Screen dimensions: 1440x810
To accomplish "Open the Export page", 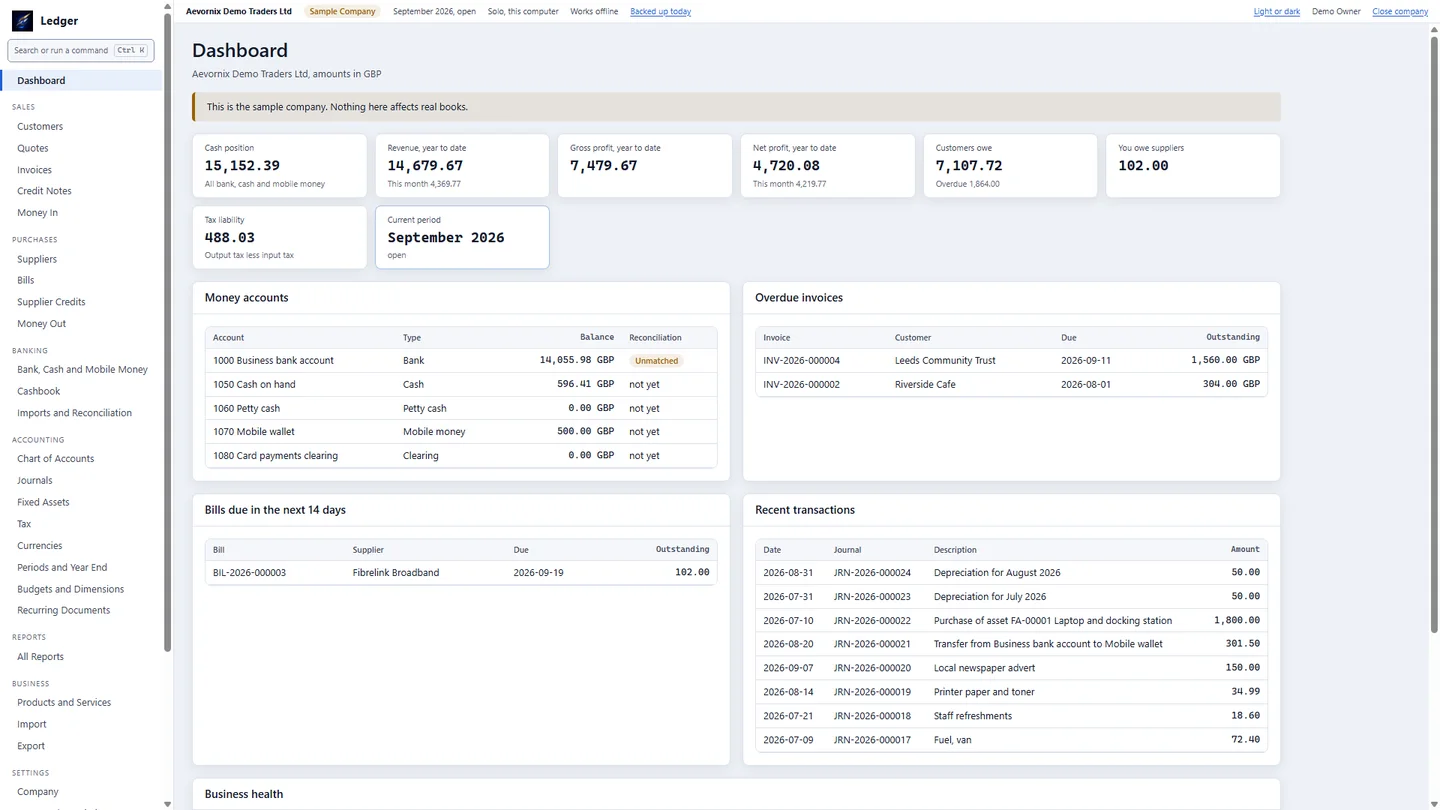I will pyautogui.click(x=31, y=746).
